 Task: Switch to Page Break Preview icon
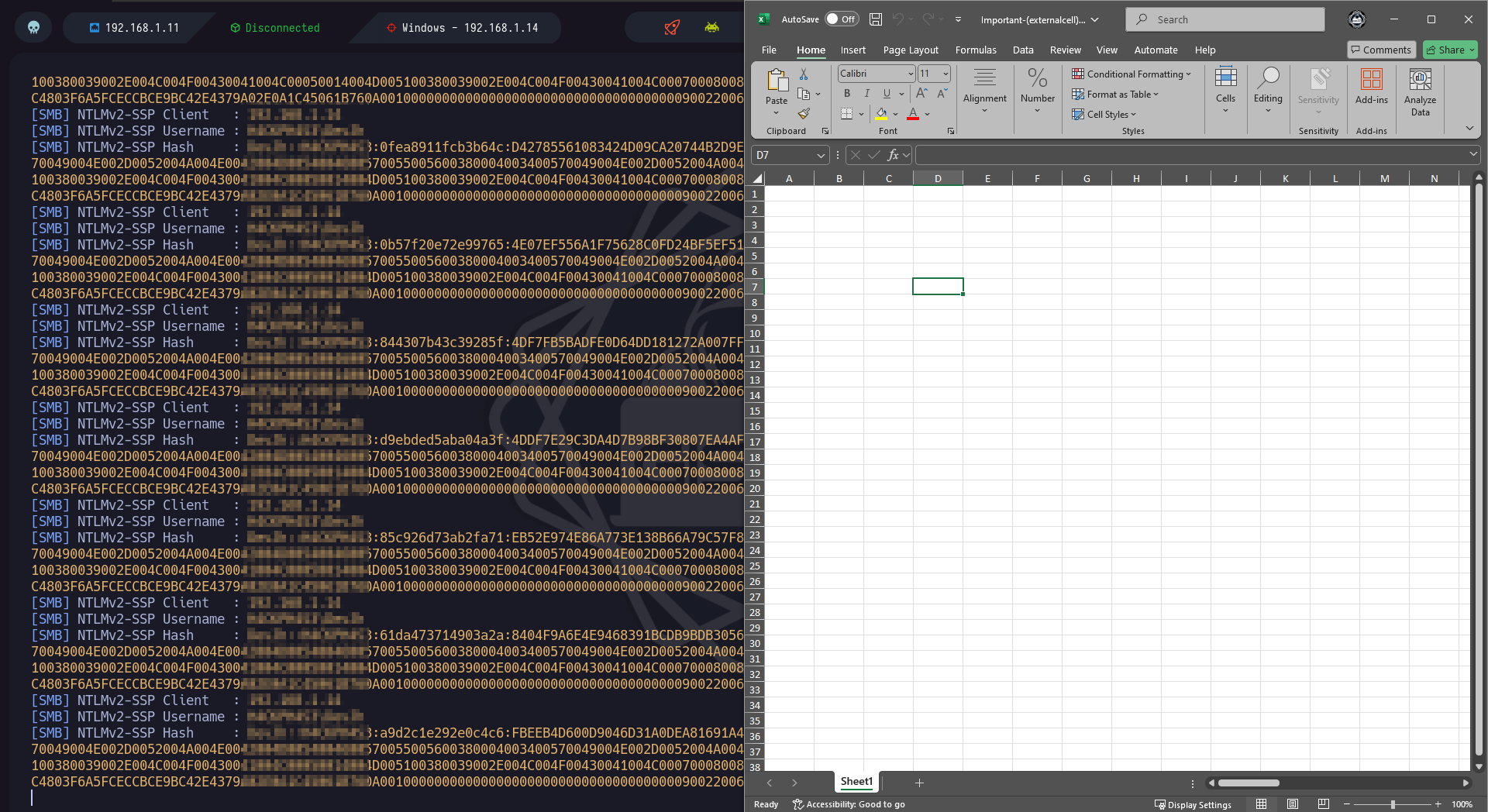tap(1323, 804)
